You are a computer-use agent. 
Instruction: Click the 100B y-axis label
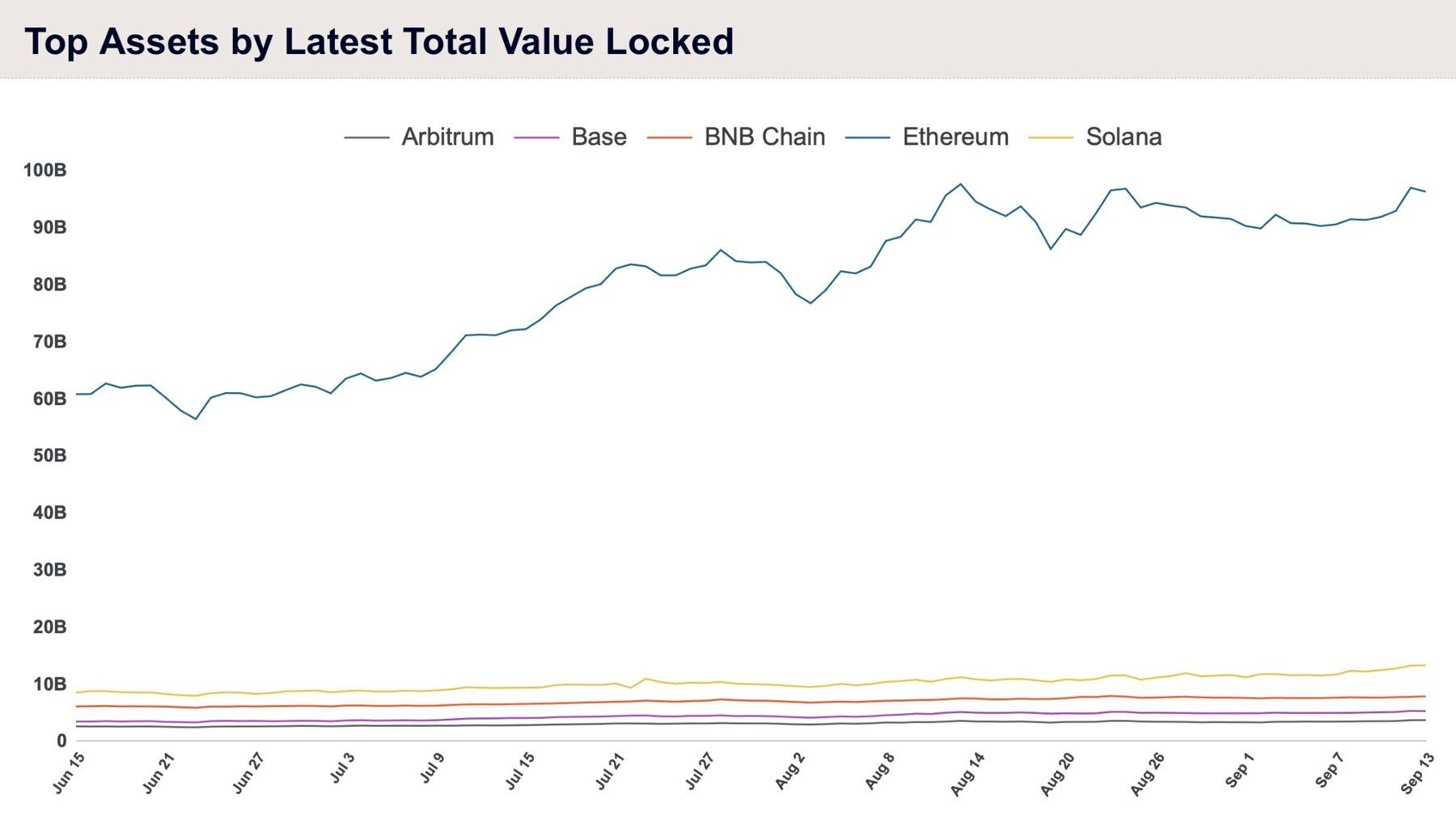click(x=45, y=171)
